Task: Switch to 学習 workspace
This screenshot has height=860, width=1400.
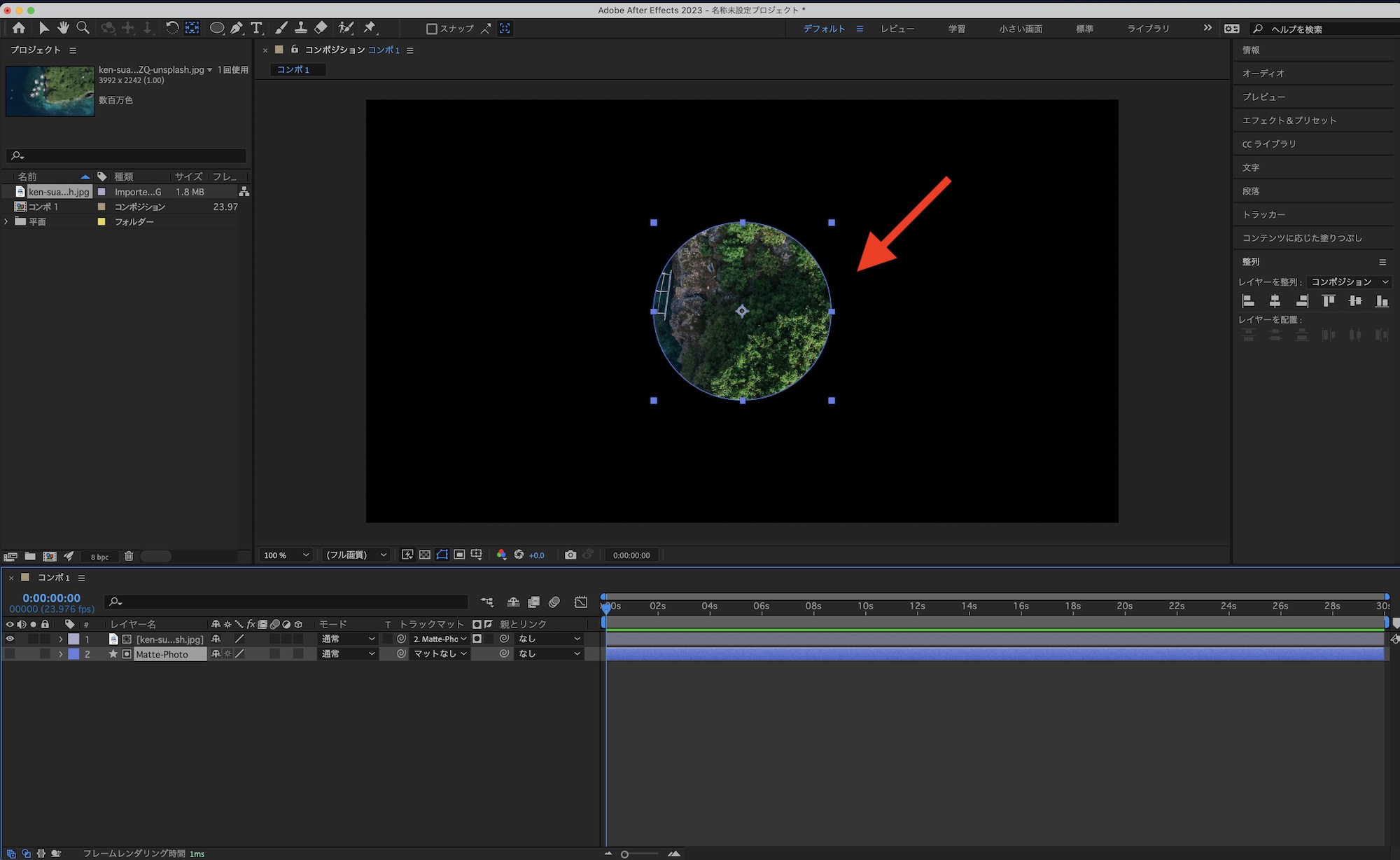Action: [x=956, y=29]
